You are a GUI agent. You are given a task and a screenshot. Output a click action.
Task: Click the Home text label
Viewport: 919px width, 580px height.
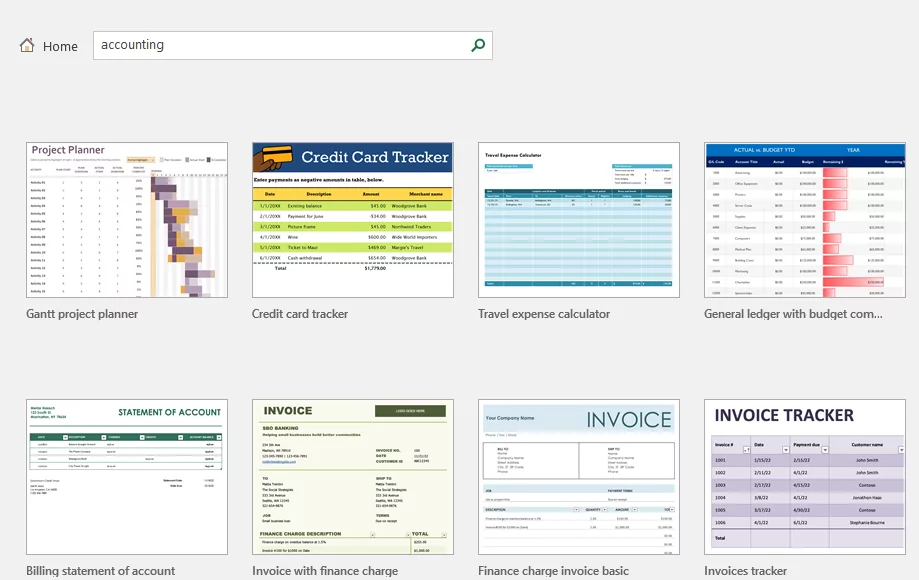[60, 46]
